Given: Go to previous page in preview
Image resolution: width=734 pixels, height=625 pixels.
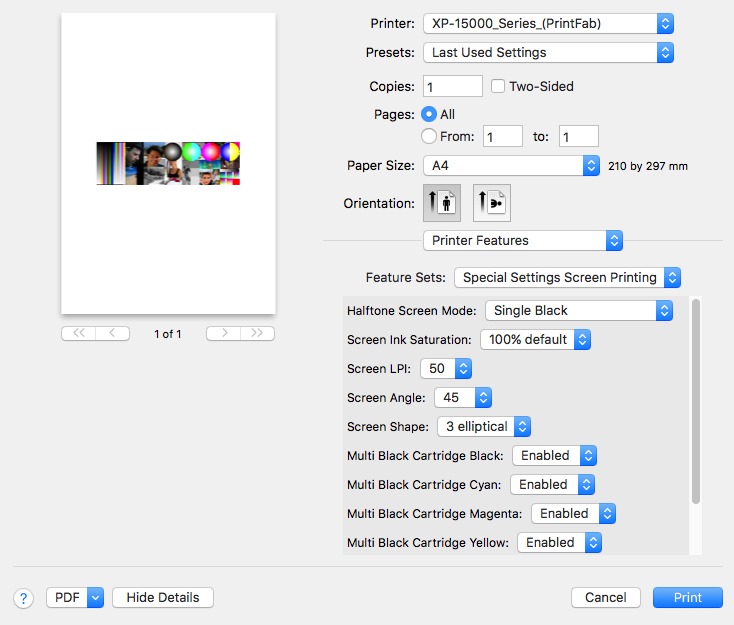Looking at the screenshot, I should pos(113,333).
